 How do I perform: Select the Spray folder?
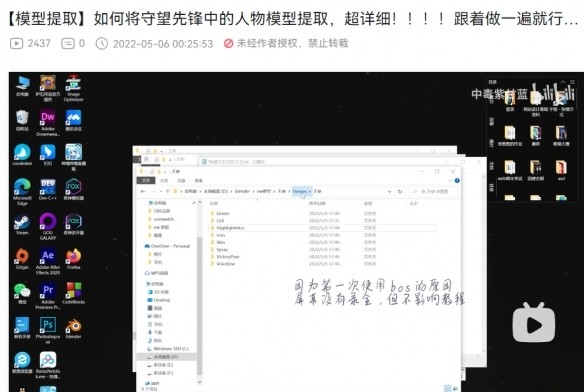222,249
